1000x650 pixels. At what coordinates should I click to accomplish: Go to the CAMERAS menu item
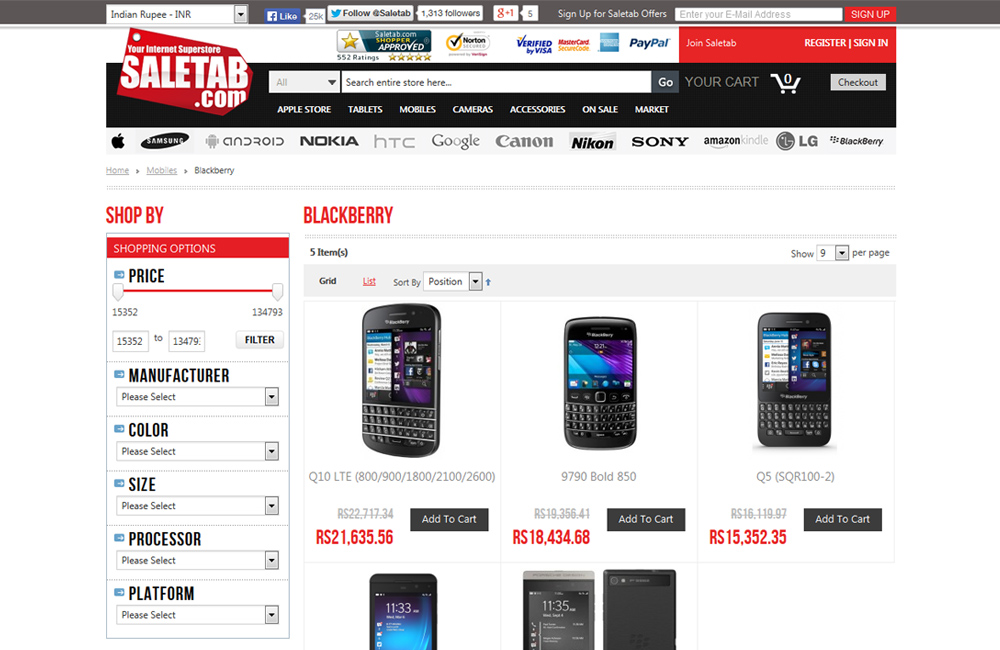[473, 110]
